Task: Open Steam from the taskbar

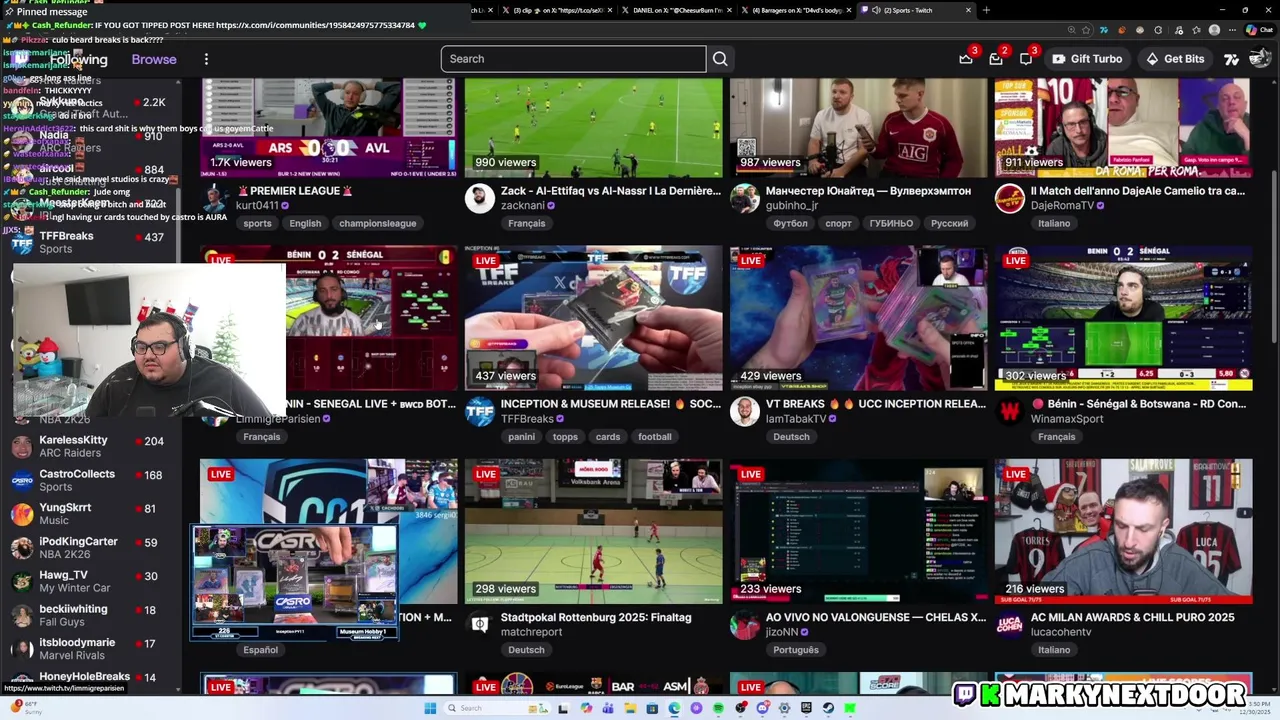Action: click(x=828, y=708)
